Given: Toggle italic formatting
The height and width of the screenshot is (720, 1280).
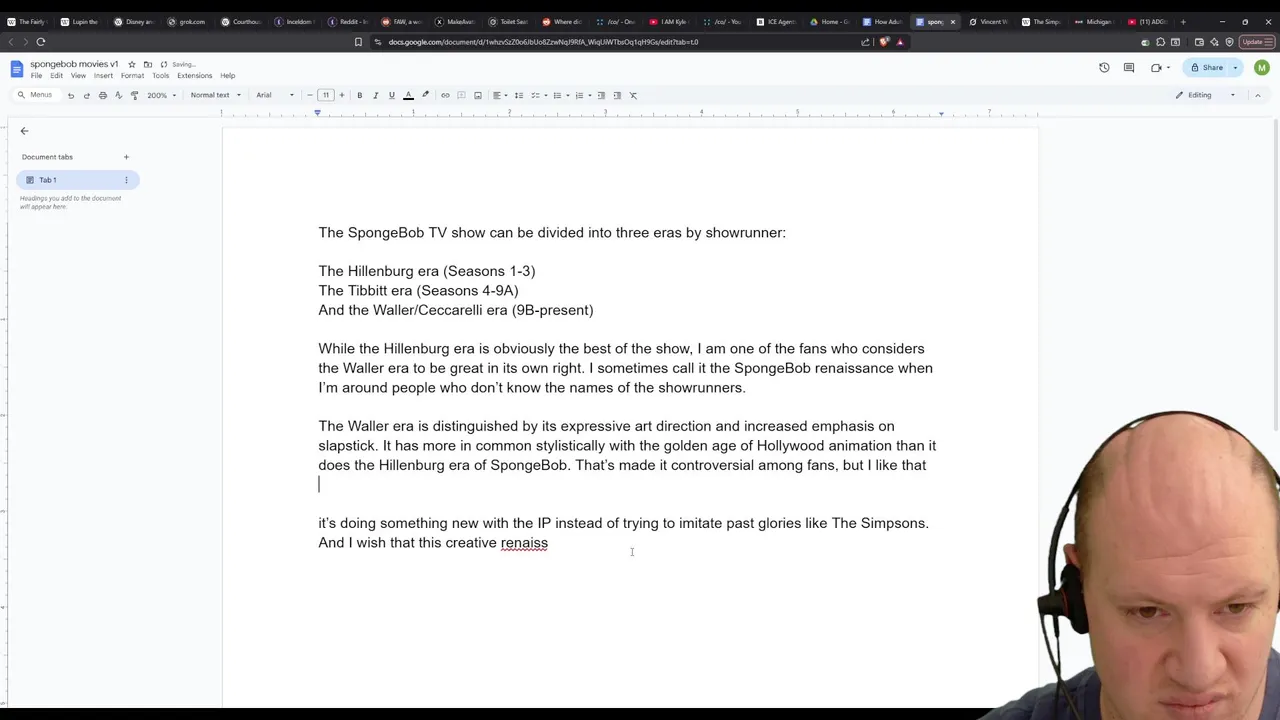Looking at the screenshot, I should 375,95.
